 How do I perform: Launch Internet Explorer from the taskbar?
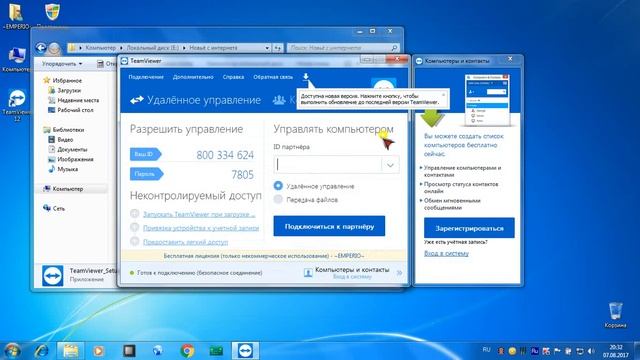pos(41,351)
